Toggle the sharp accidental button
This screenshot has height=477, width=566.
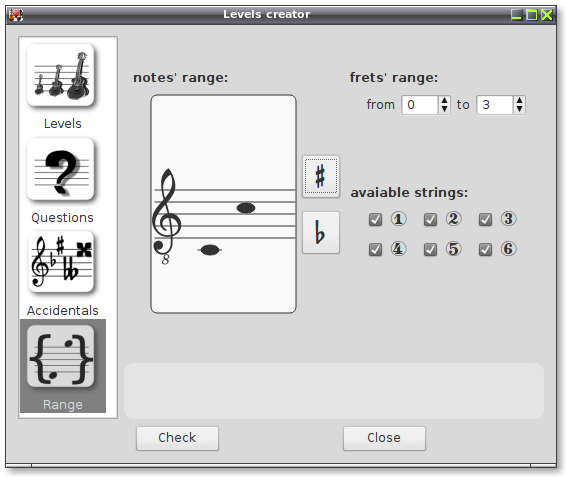coord(321,177)
